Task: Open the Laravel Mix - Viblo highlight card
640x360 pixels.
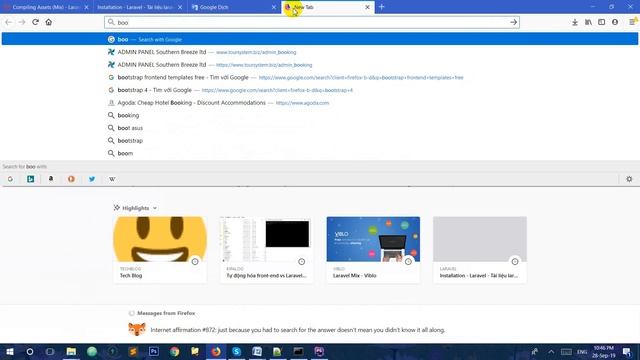Action: pos(373,249)
